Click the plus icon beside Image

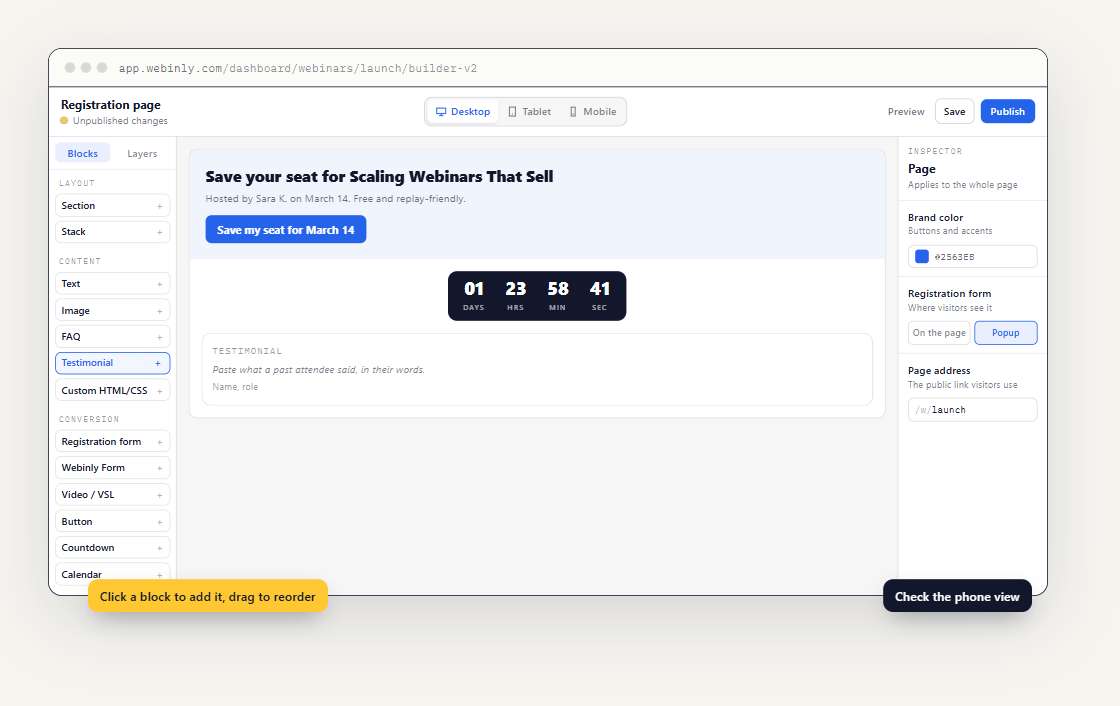point(159,312)
